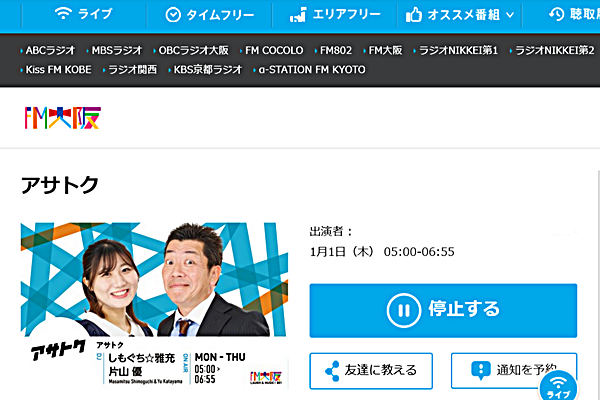Open α-STATION FM KYOTO station
This screenshot has width=600, height=400.
pyautogui.click(x=311, y=70)
